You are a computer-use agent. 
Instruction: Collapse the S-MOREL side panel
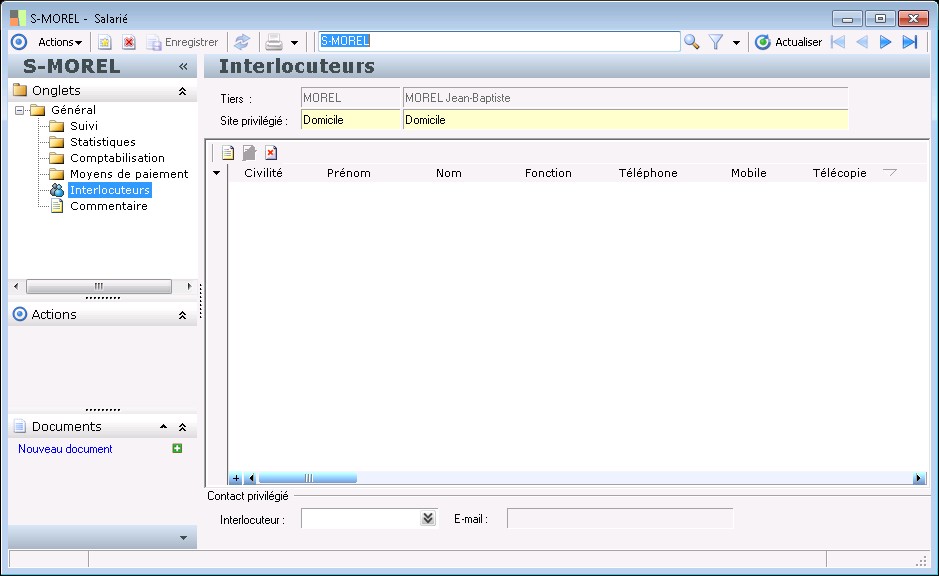point(183,66)
